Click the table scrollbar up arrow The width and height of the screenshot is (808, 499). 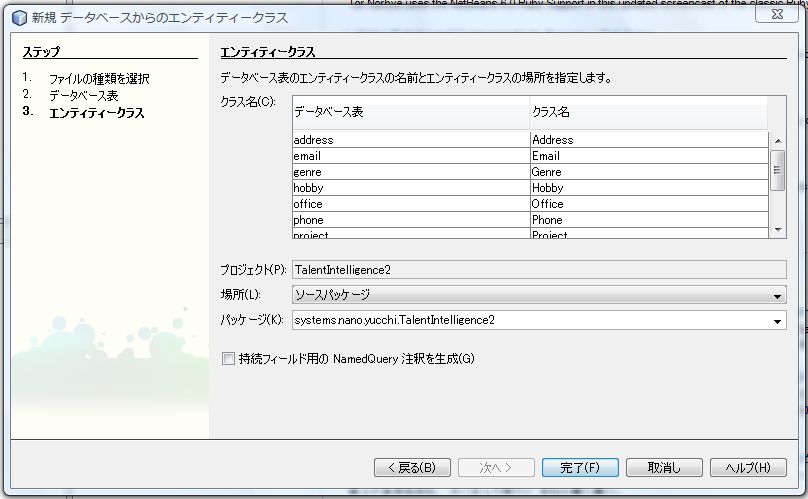pos(778,140)
